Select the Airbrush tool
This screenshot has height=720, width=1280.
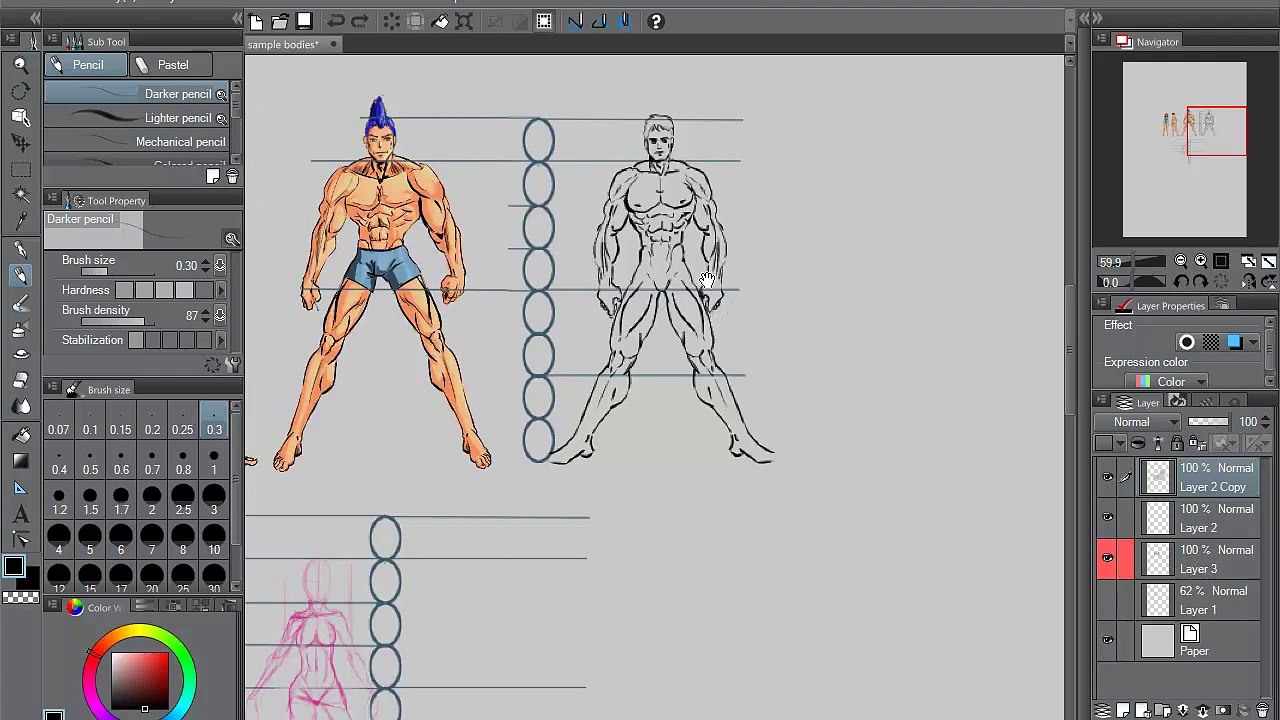[x=20, y=327]
